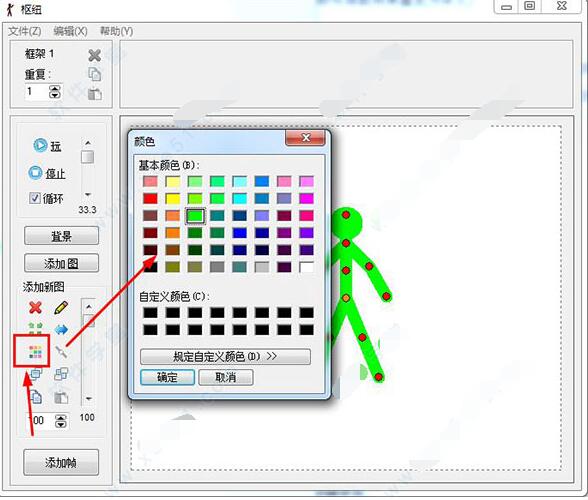The height and width of the screenshot is (500, 588).
Task: Select the bright yellow swatch next to red
Action: [172, 198]
